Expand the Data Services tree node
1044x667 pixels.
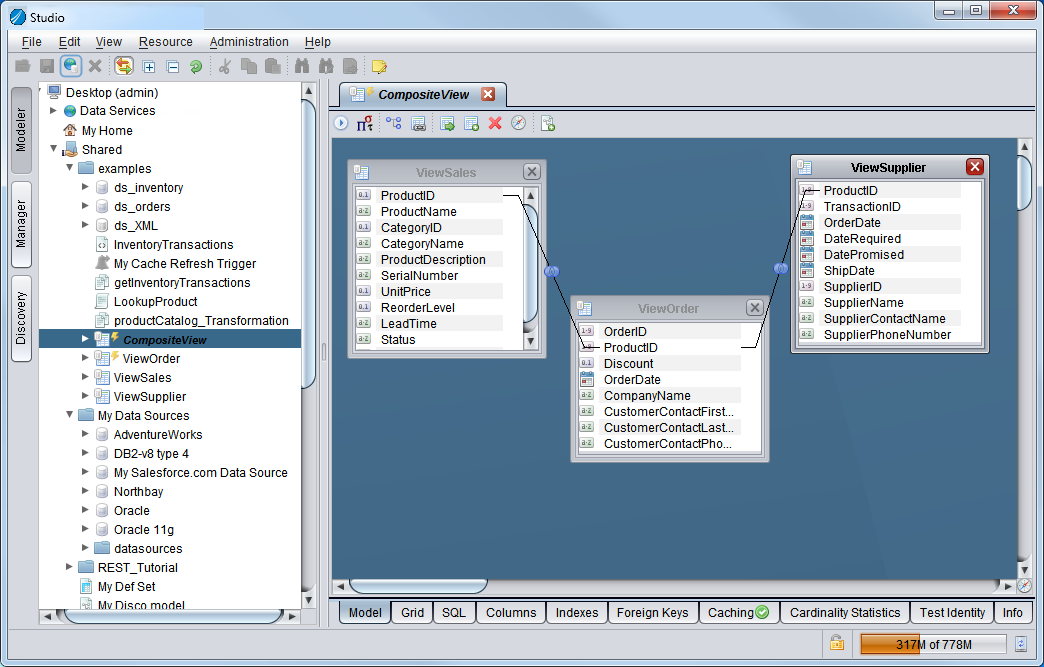(54, 111)
